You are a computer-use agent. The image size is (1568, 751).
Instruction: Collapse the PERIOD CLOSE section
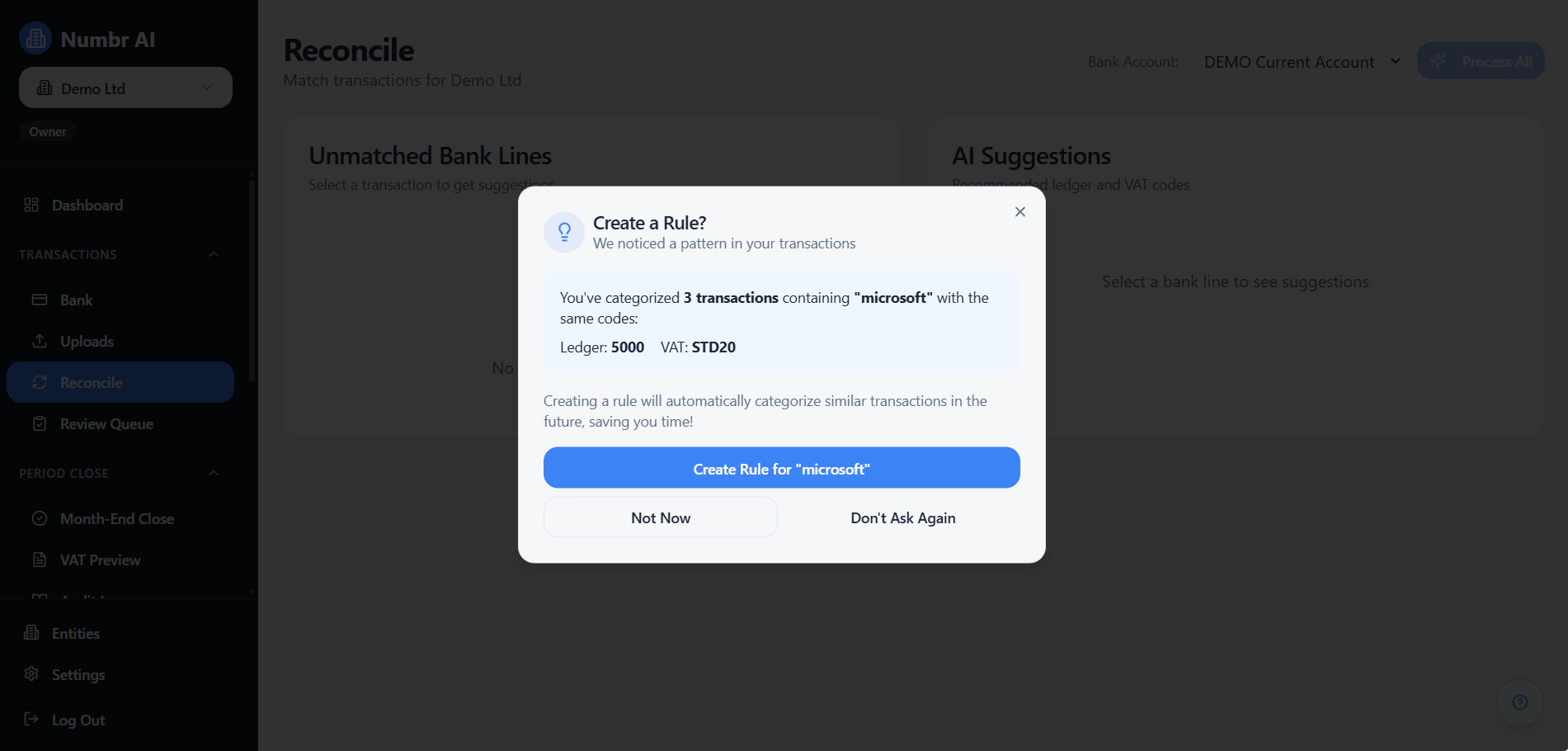[x=213, y=473]
